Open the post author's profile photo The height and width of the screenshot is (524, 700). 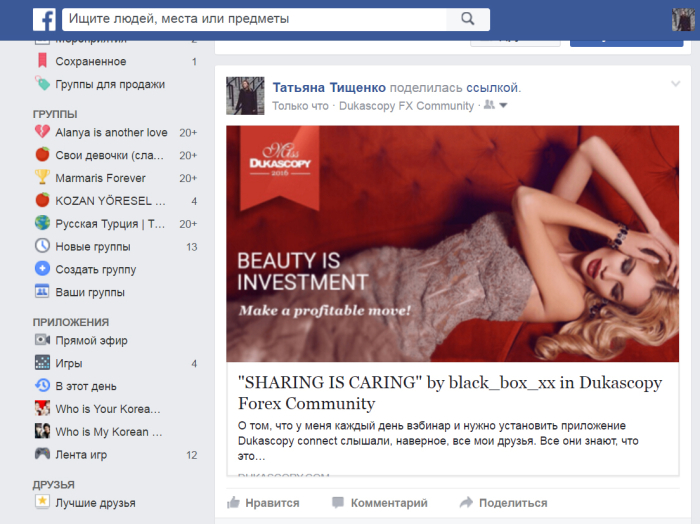pos(245,96)
